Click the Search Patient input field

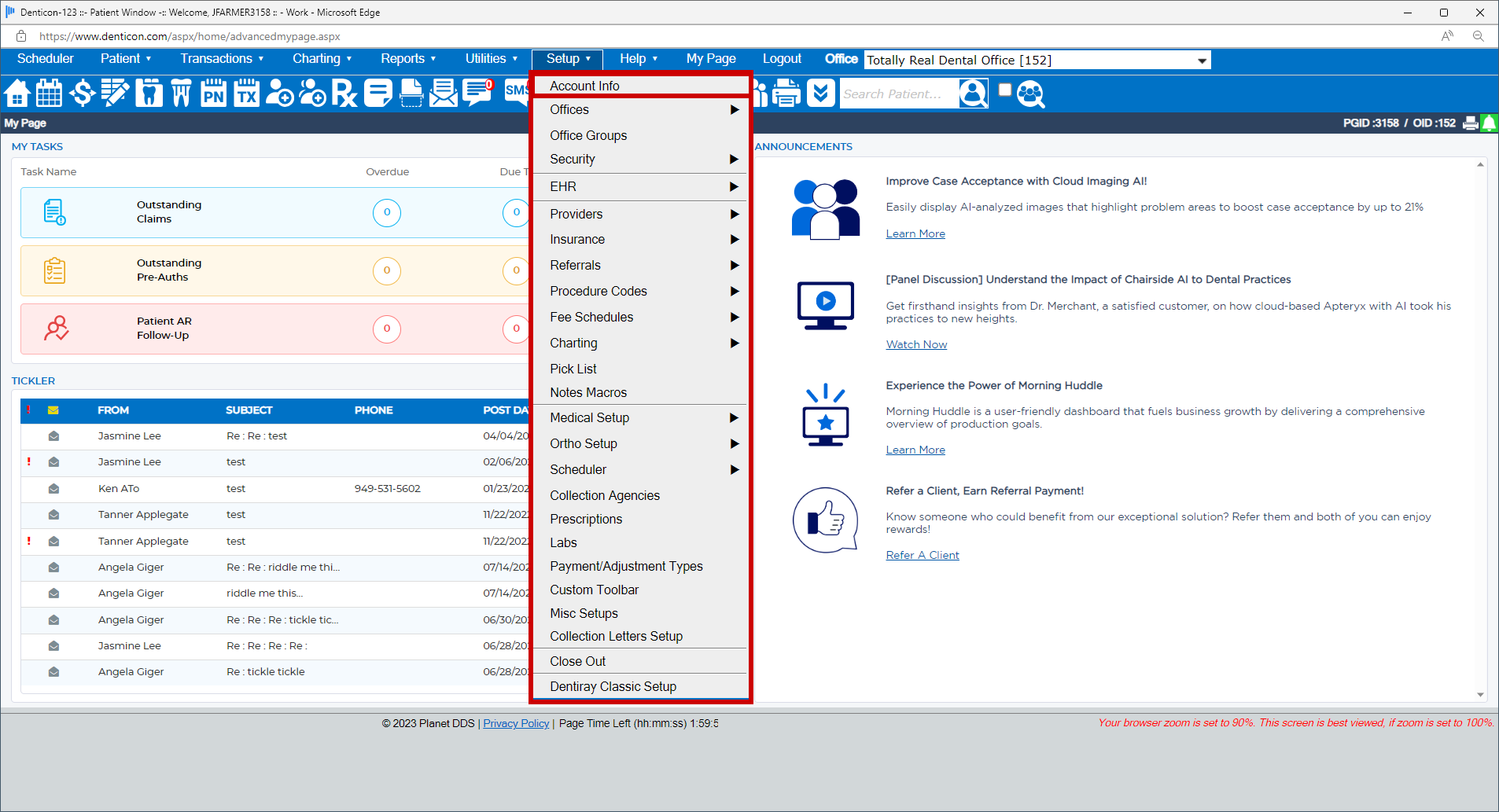[898, 94]
